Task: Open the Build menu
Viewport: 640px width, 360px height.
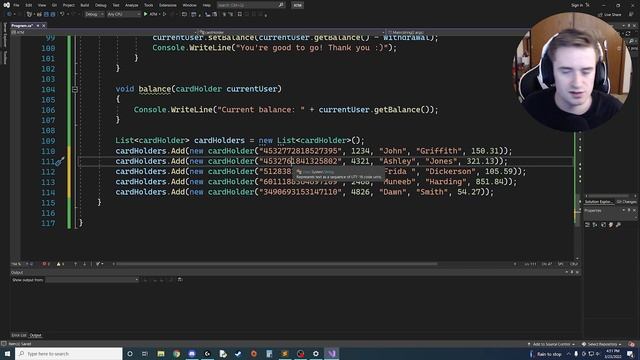Action: 84,5
